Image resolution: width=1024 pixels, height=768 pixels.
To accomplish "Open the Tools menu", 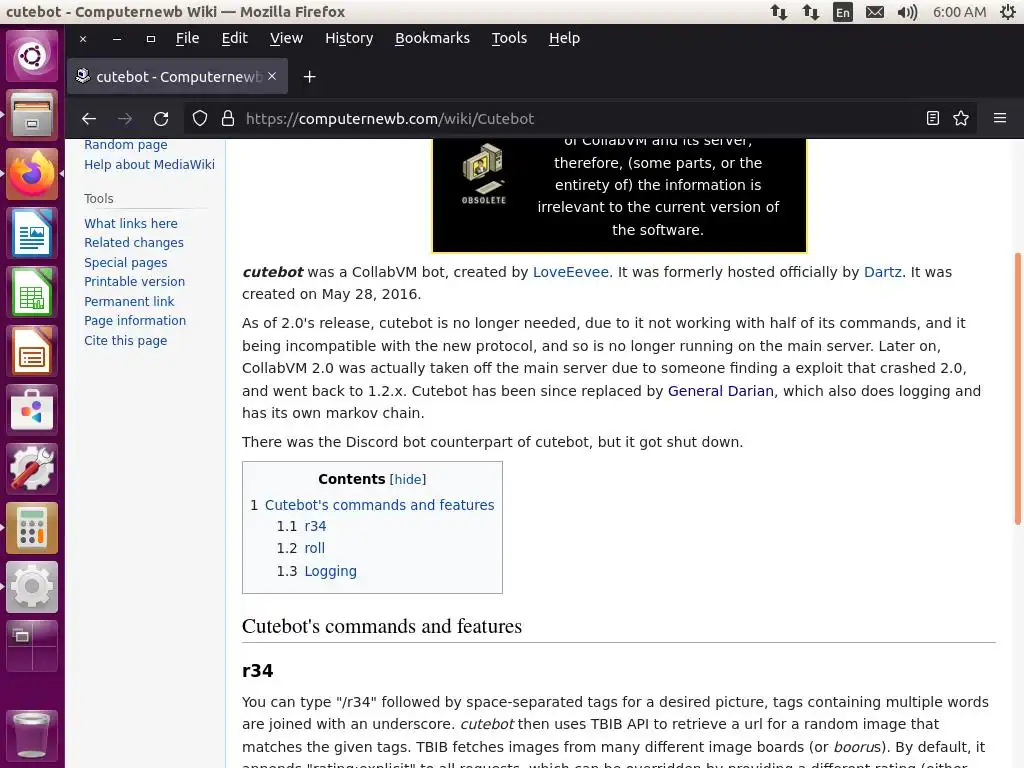I will pyautogui.click(x=509, y=39).
